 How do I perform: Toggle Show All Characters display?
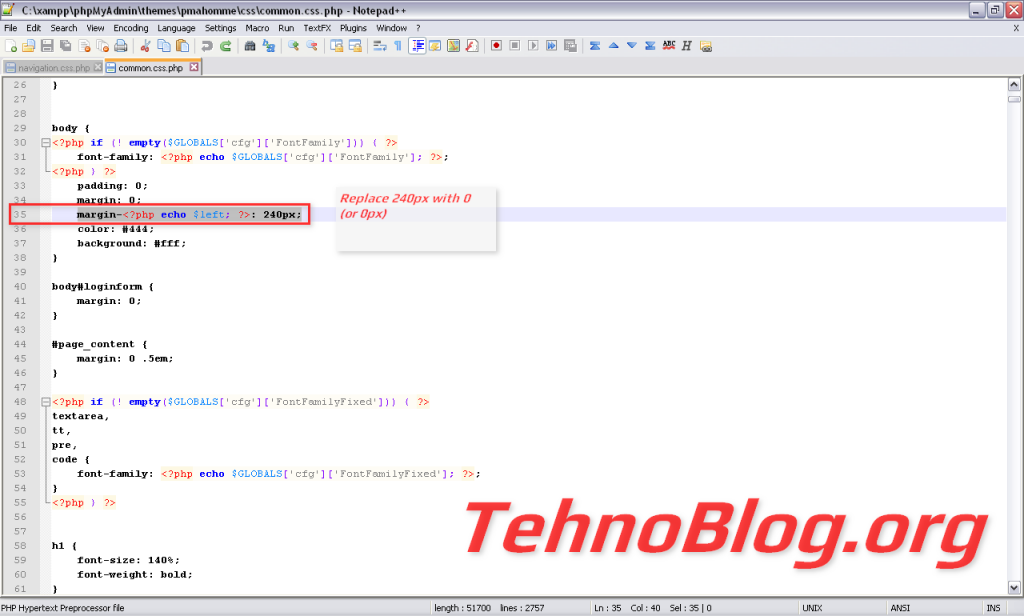[x=398, y=45]
